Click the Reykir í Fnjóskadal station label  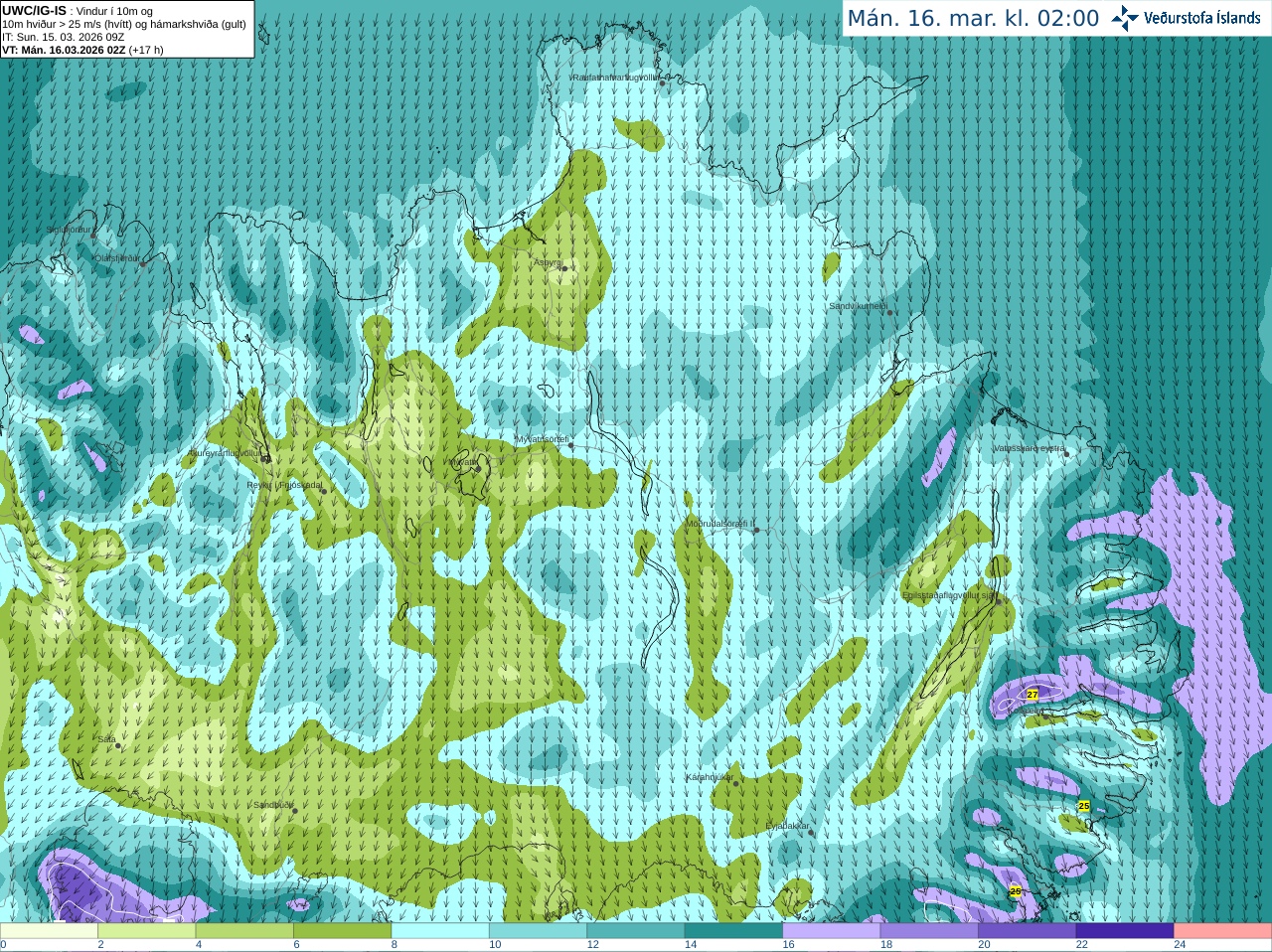click(x=284, y=485)
